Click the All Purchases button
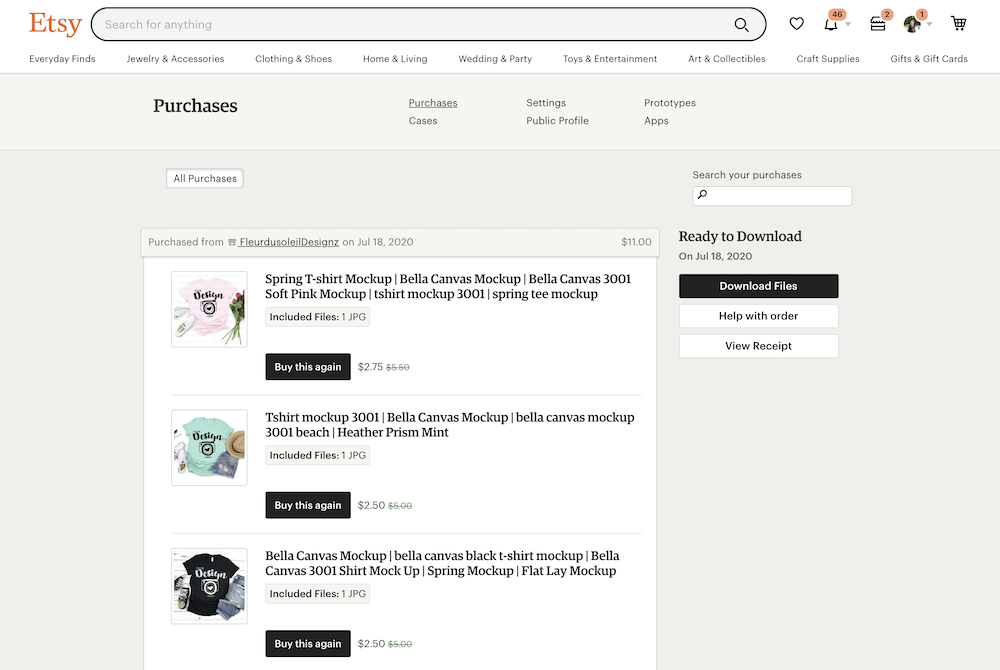 coord(205,178)
